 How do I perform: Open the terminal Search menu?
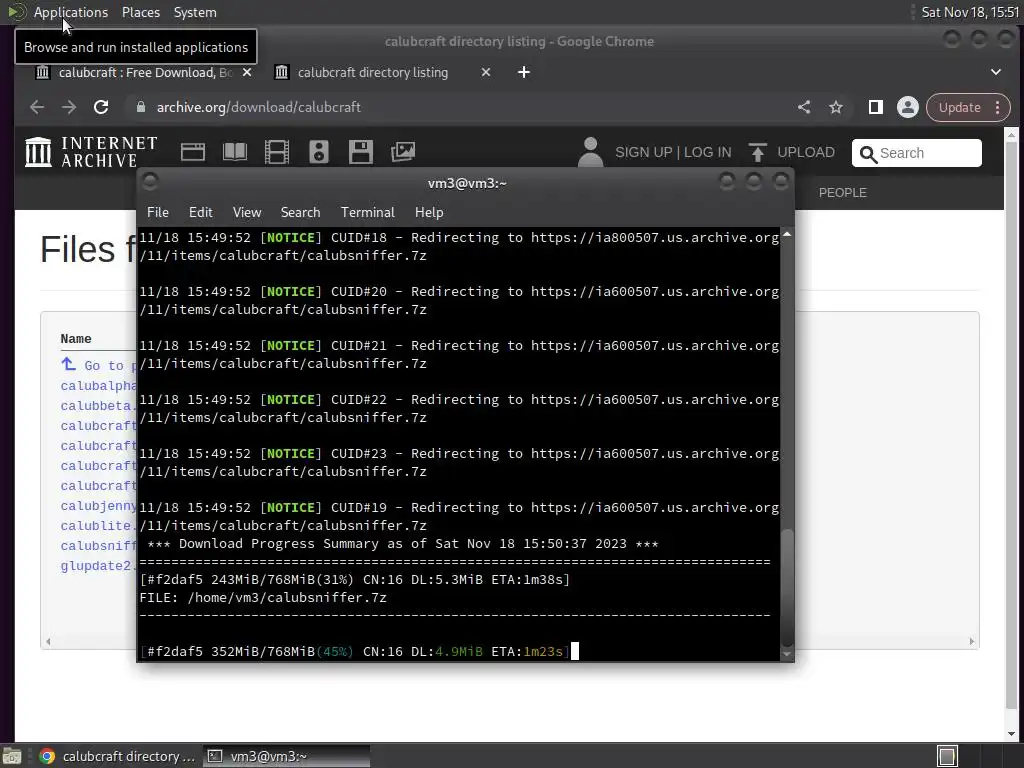pos(300,212)
